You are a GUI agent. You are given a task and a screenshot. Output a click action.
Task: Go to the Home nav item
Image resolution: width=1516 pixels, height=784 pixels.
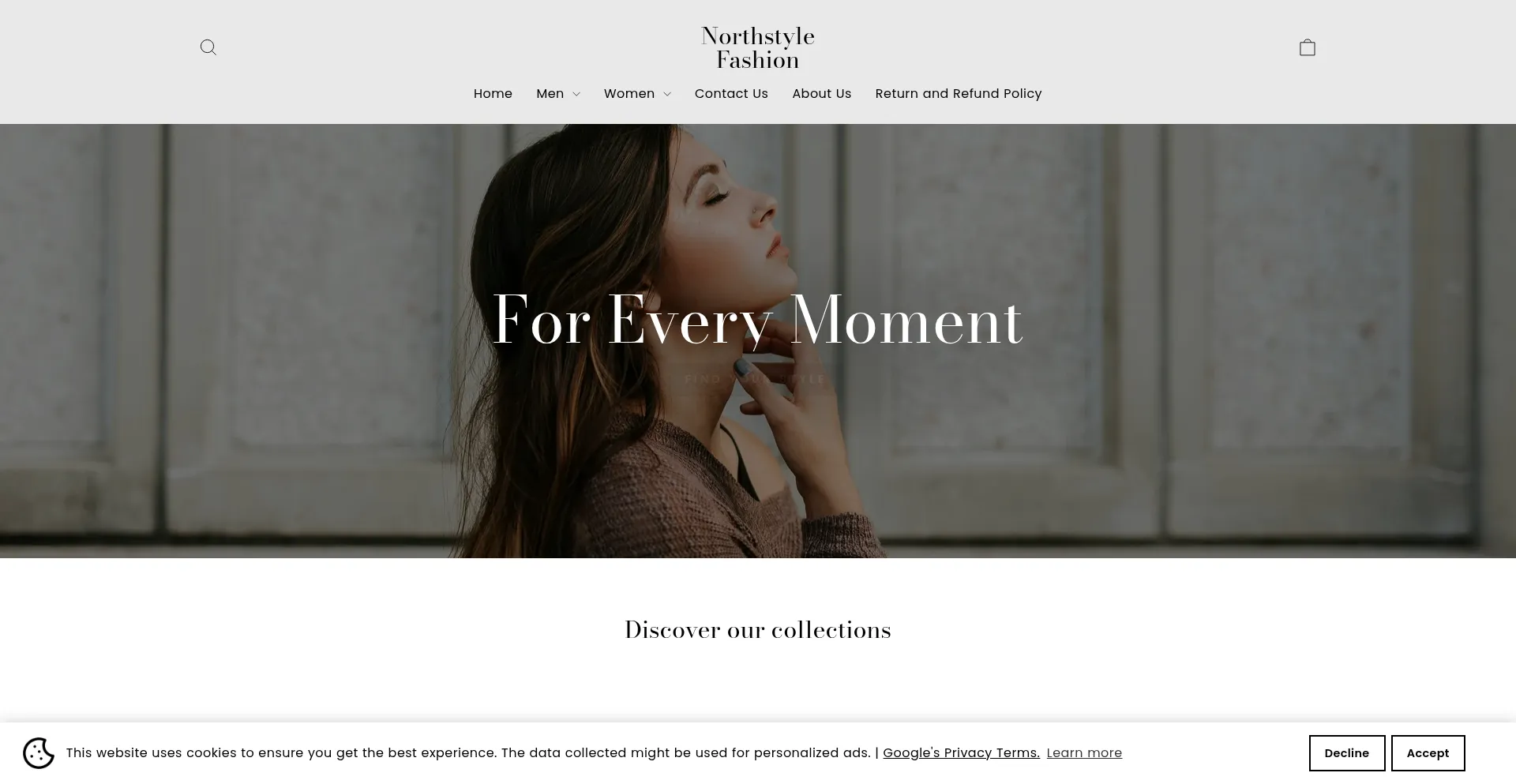pyautogui.click(x=493, y=93)
